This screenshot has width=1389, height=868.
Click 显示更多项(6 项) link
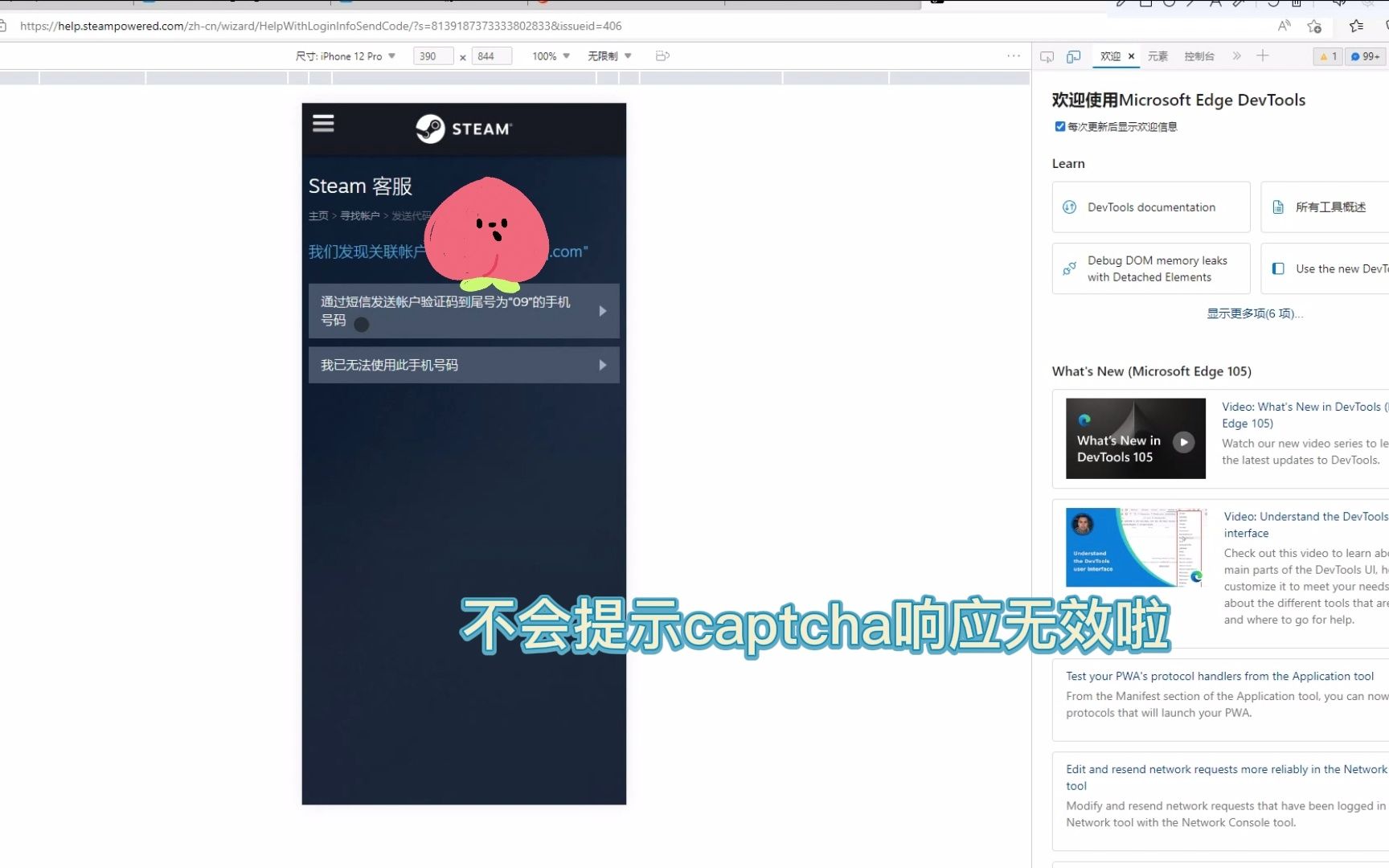click(1254, 313)
